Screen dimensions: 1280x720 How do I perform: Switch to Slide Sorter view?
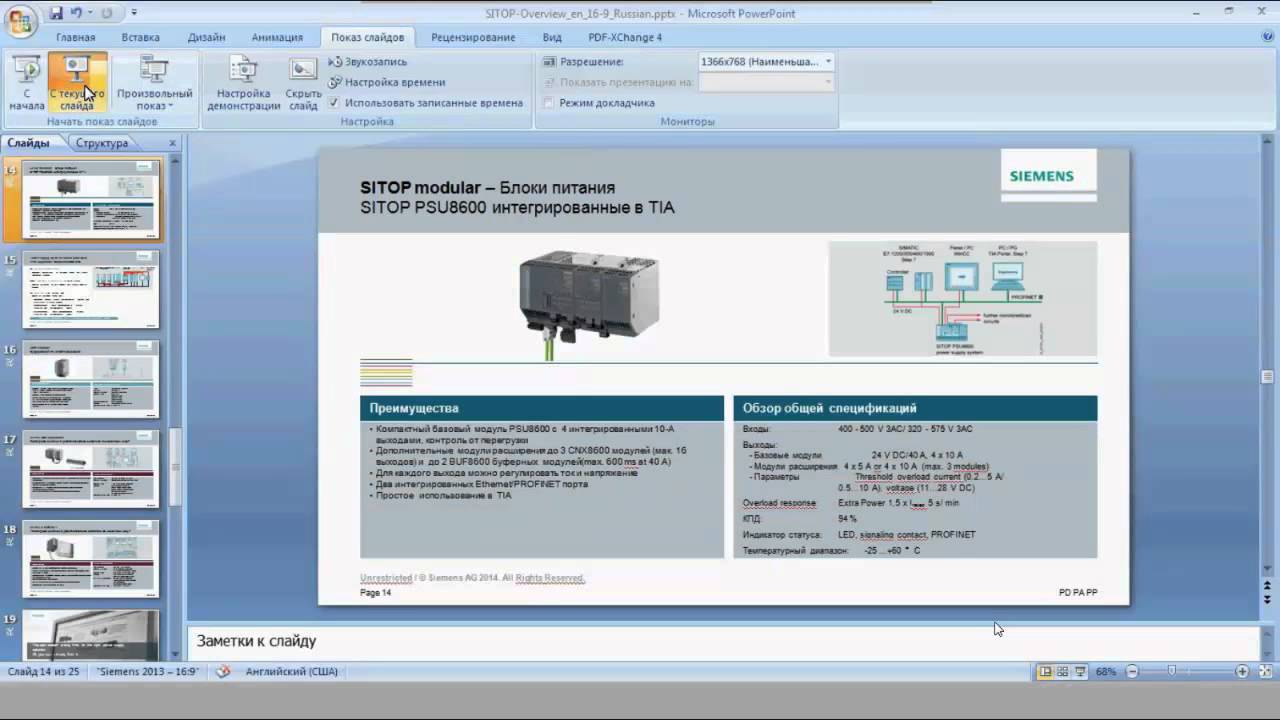[x=1062, y=672]
